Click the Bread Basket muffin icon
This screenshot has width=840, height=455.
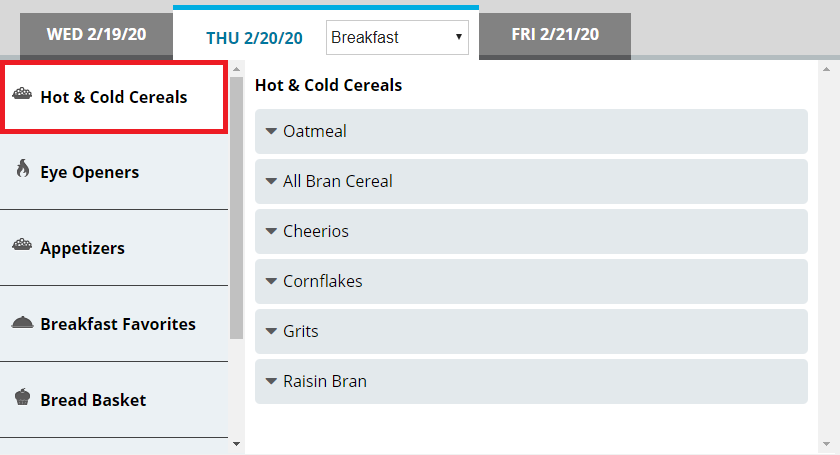pos(22,398)
